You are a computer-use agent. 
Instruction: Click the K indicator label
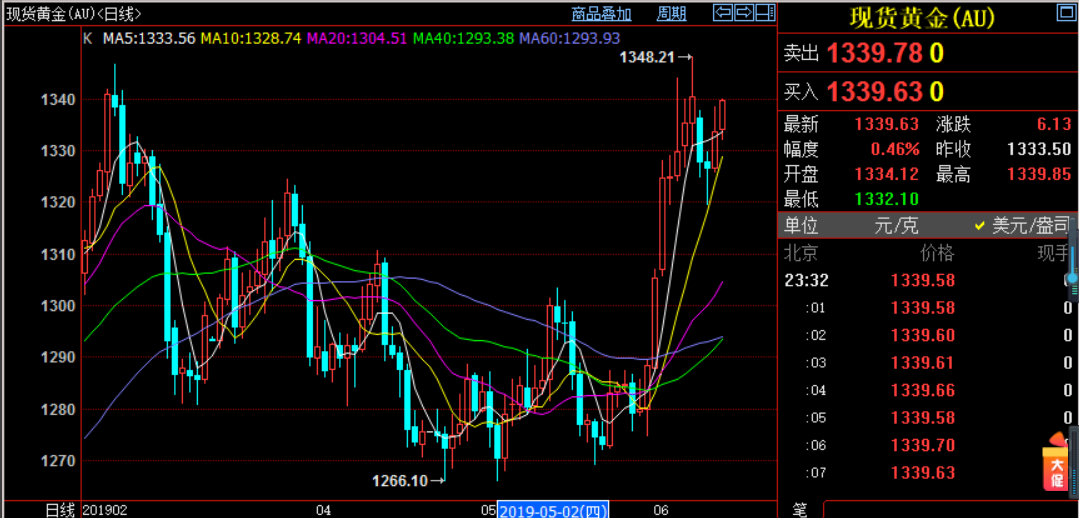click(x=87, y=39)
